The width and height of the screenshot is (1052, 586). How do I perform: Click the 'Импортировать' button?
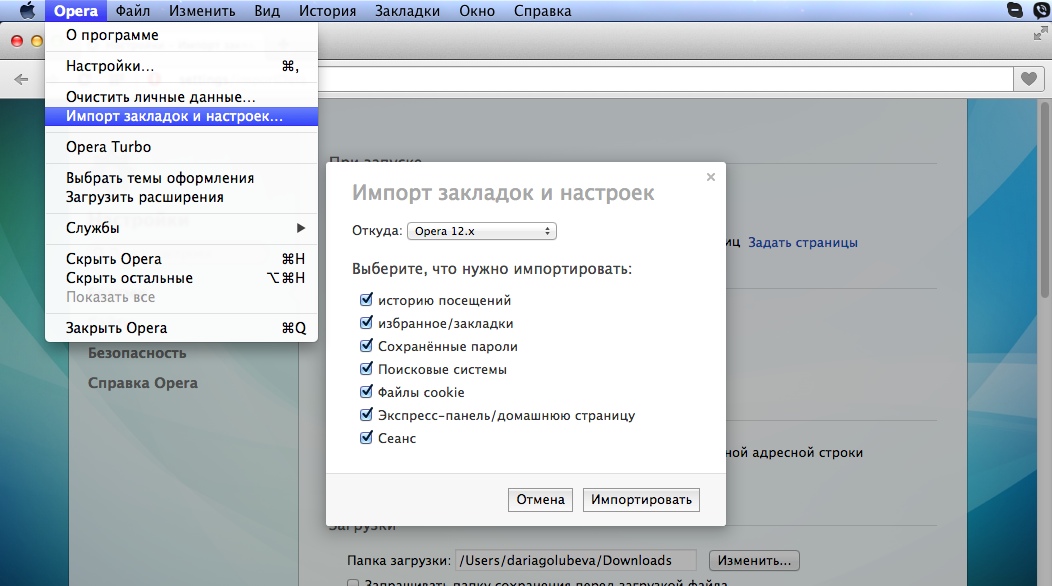tap(641, 499)
